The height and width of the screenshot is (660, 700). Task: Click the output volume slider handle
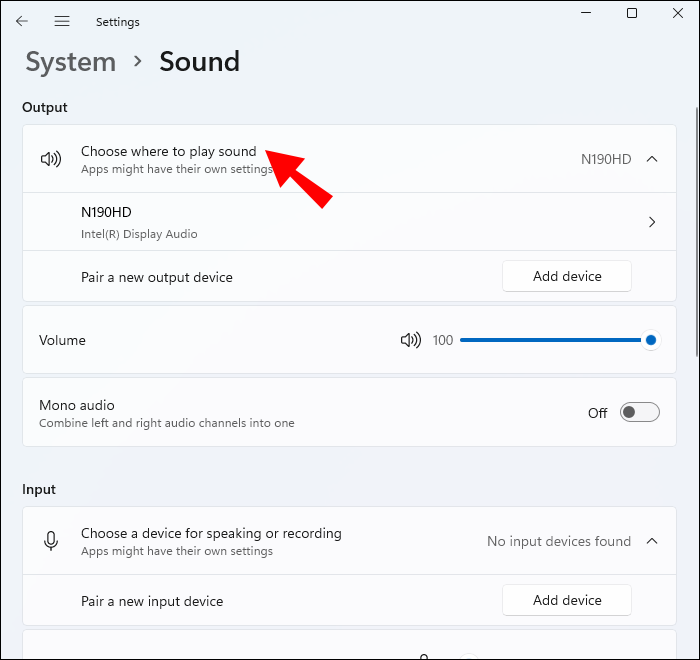[651, 341]
